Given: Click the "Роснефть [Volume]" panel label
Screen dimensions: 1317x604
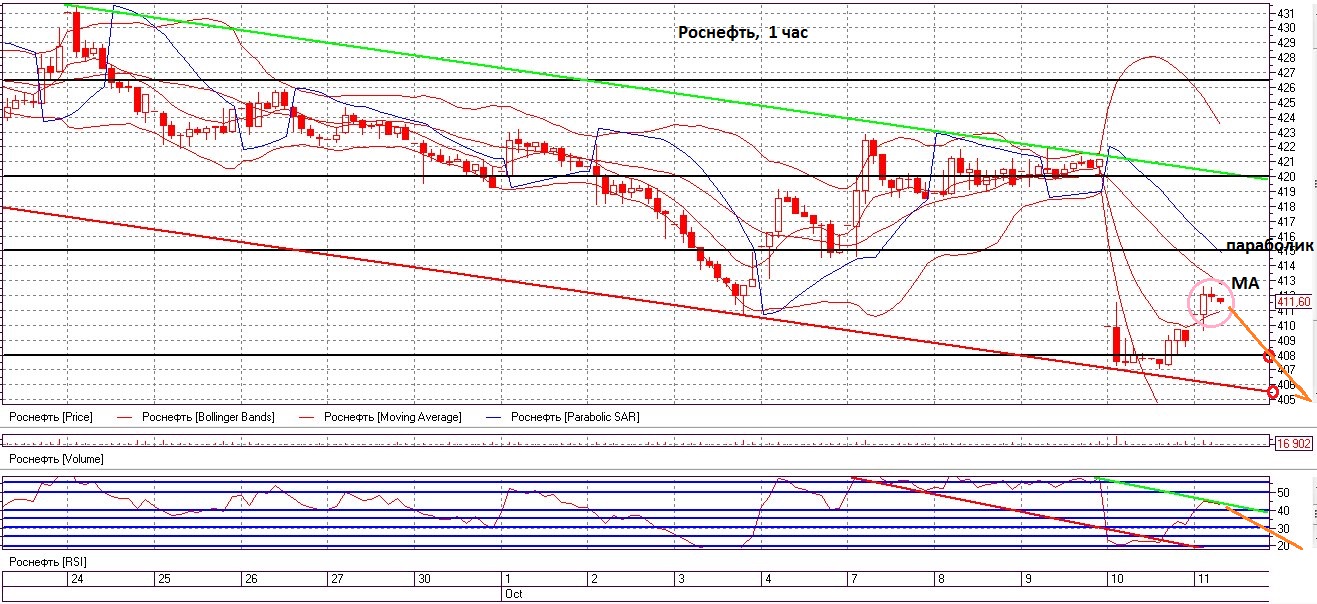Looking at the screenshot, I should coord(56,459).
